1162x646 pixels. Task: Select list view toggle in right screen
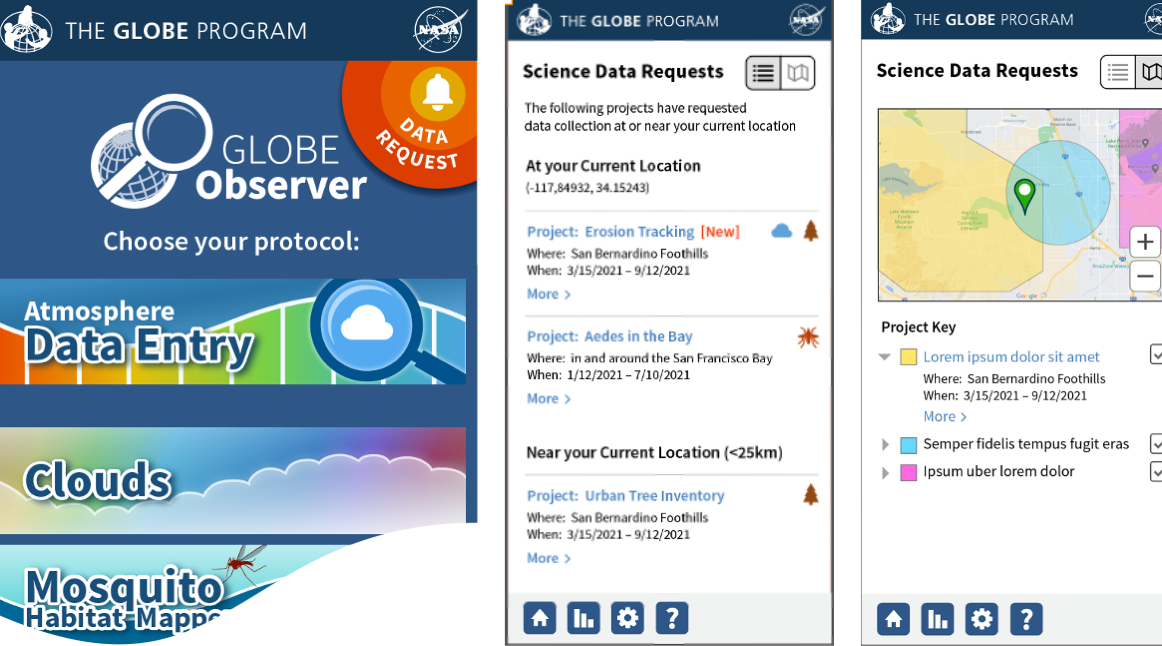pos(1118,72)
